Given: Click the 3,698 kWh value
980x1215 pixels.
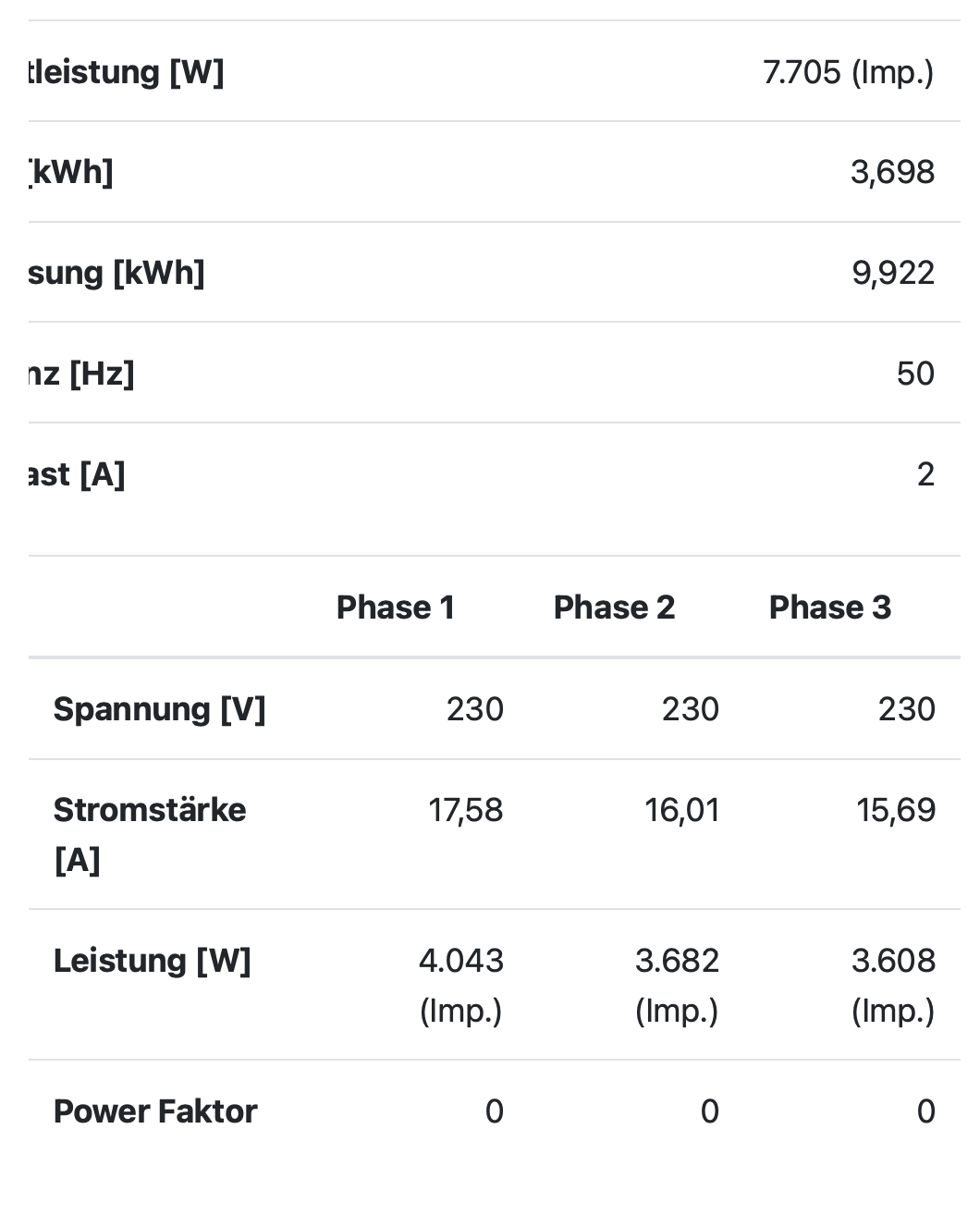Looking at the screenshot, I should 892,172.
